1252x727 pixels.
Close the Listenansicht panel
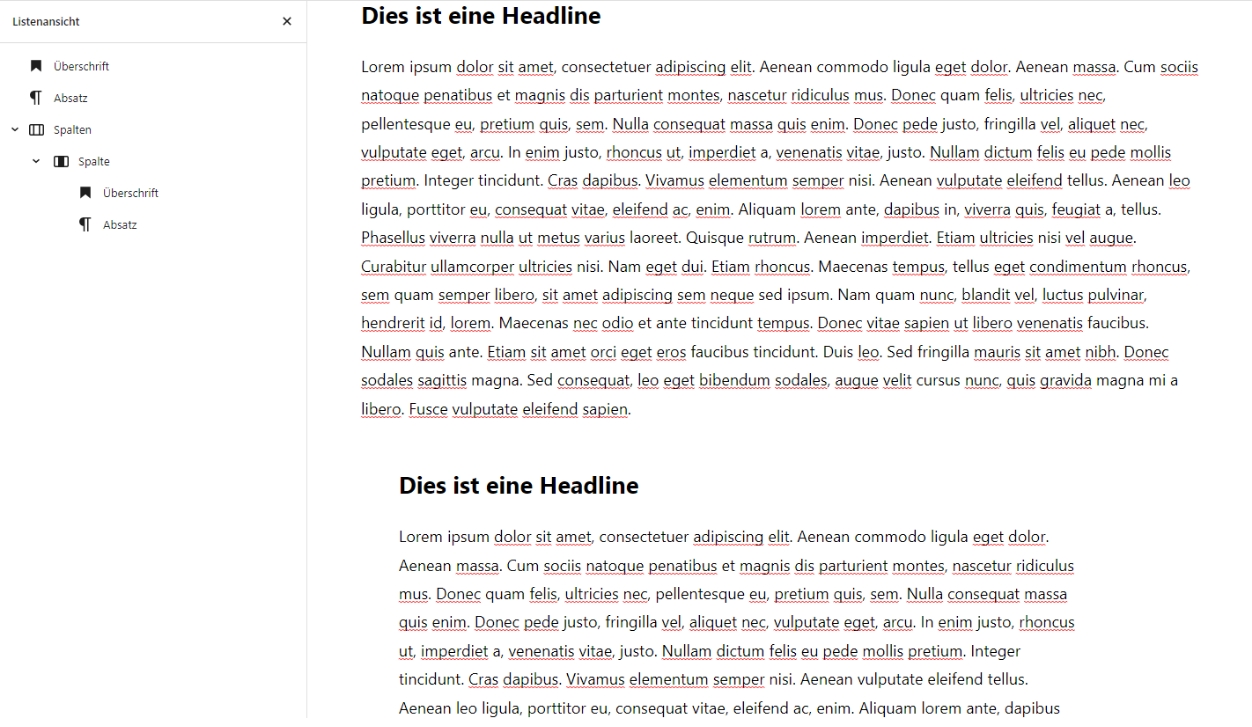(x=287, y=21)
